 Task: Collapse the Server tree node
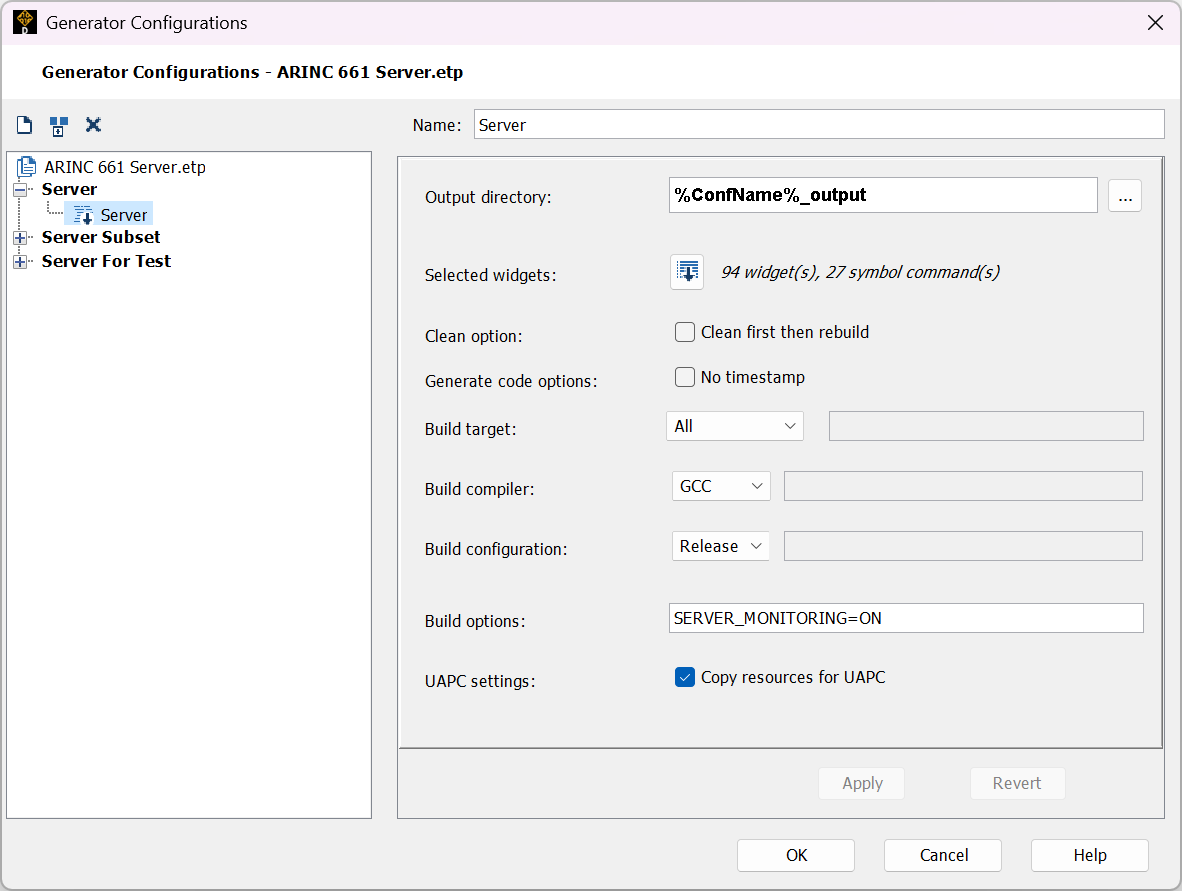tap(20, 190)
